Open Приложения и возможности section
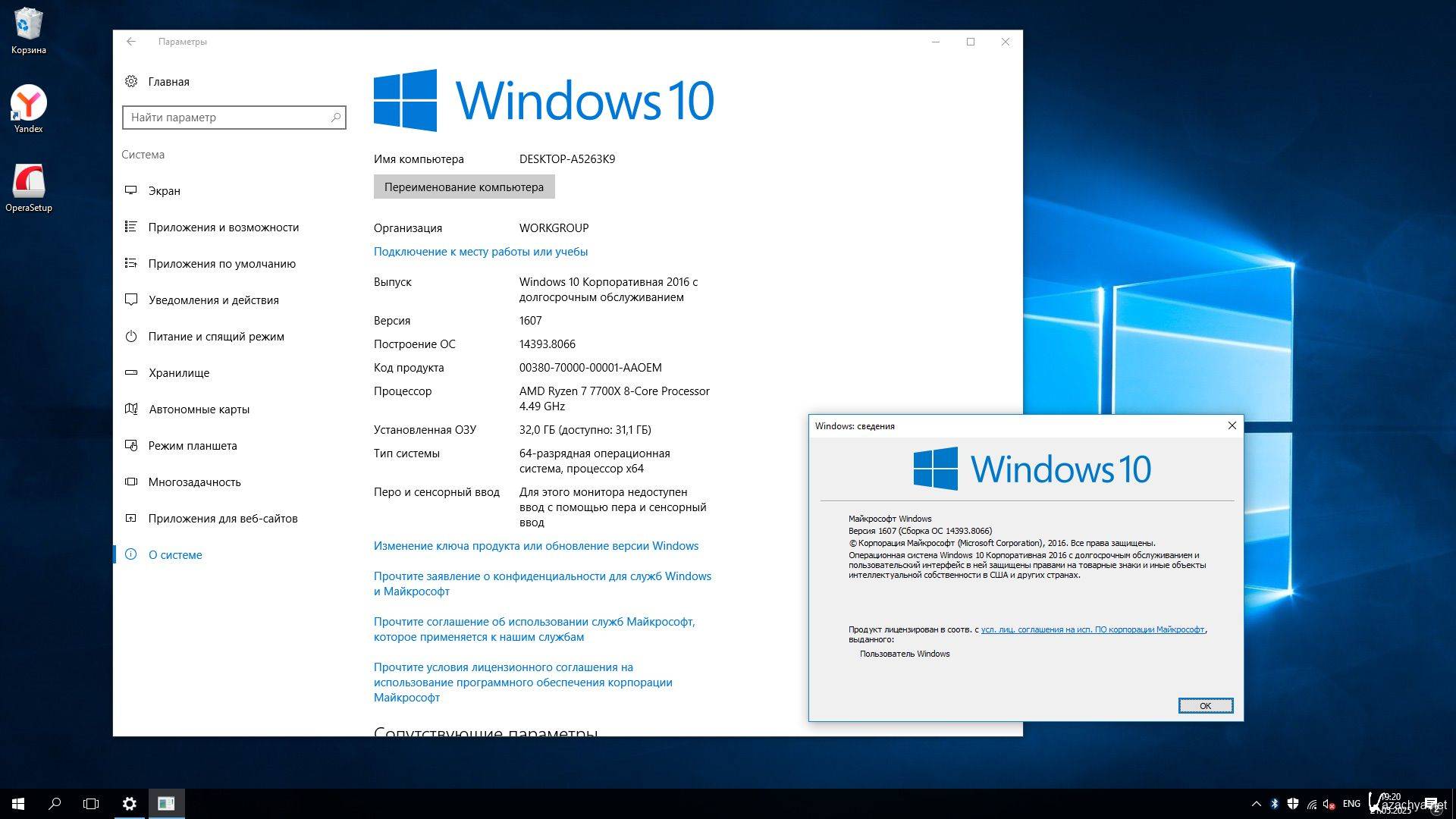Viewport: 1456px width, 819px height. [223, 227]
